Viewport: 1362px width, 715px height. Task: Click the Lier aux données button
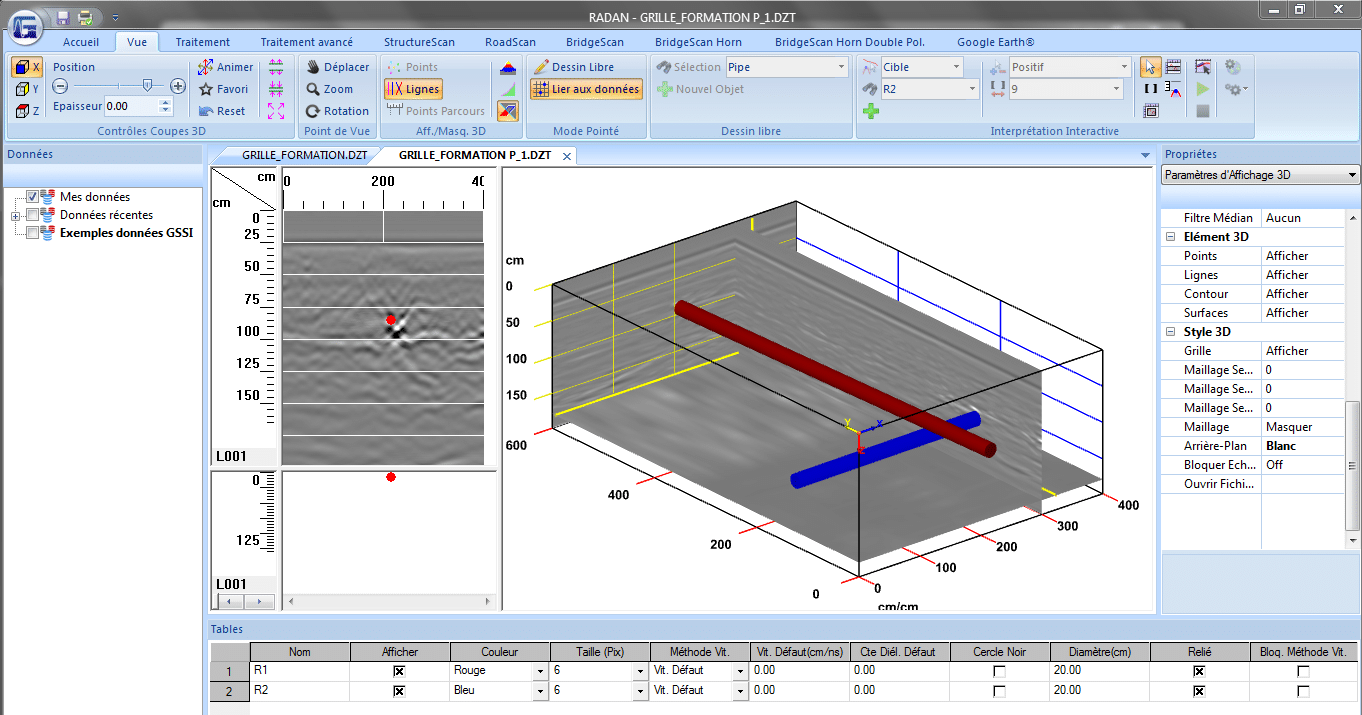(586, 89)
